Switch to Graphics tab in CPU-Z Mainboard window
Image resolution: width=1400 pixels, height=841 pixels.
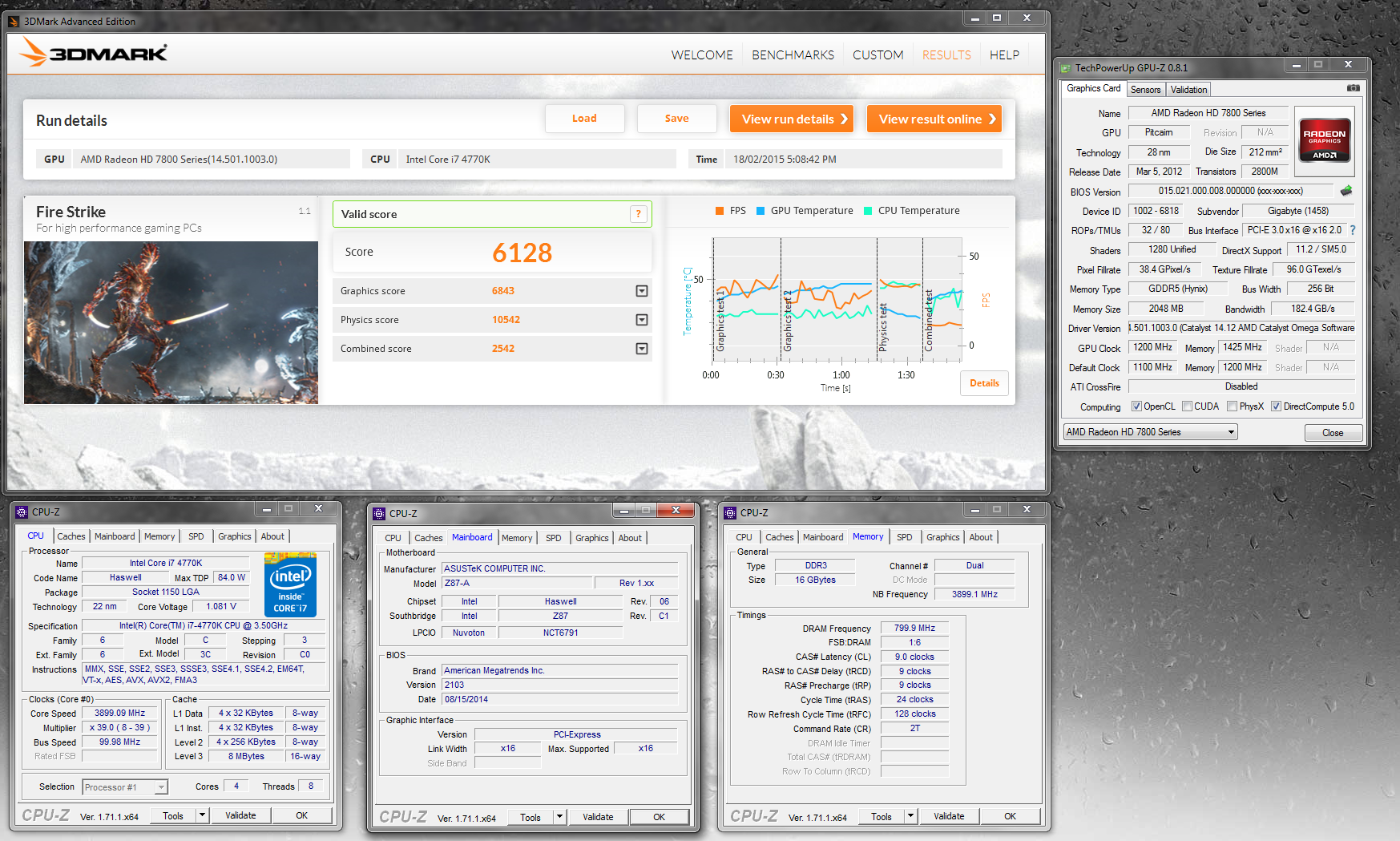(591, 538)
